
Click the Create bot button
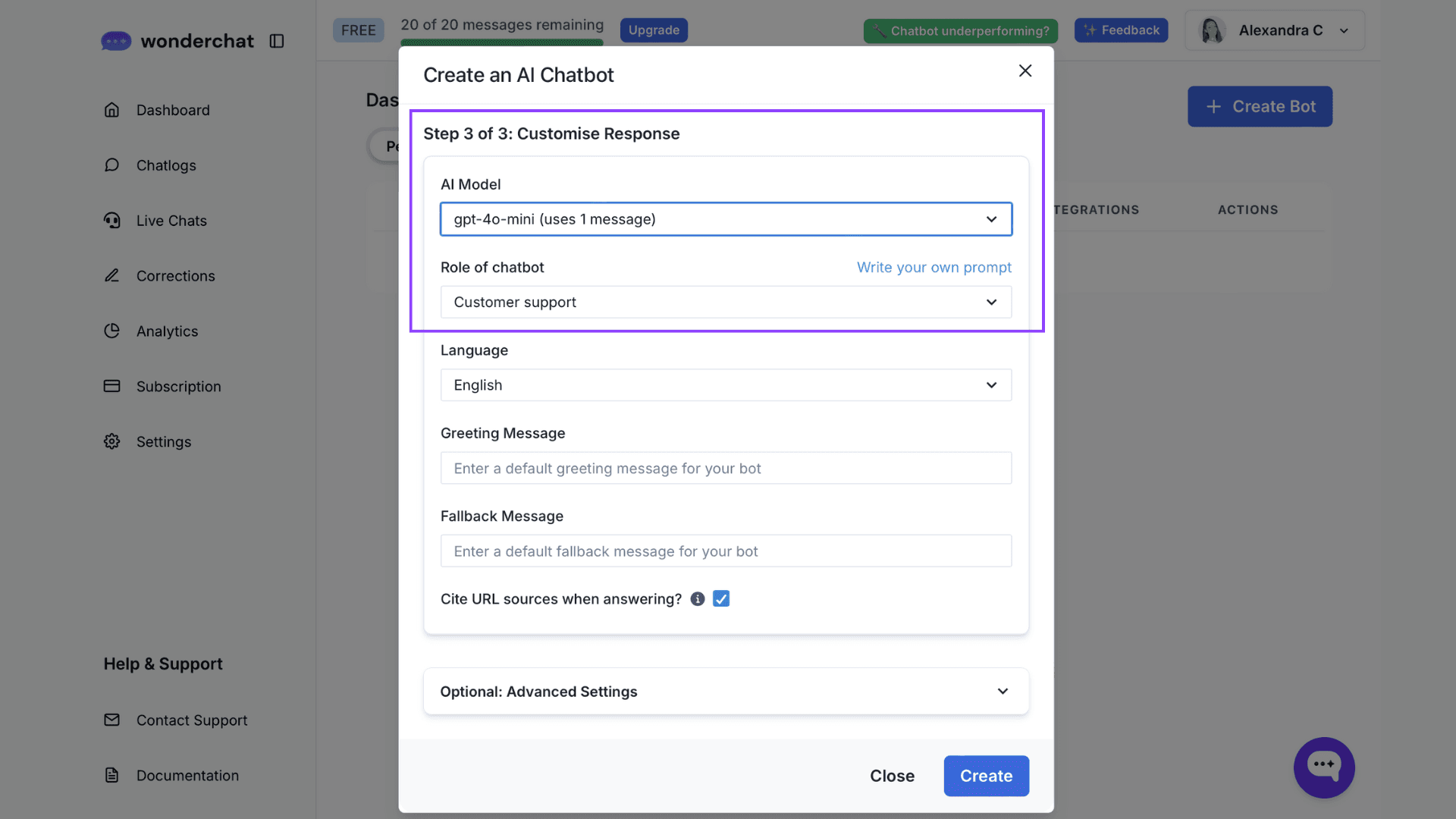pyautogui.click(x=1260, y=106)
